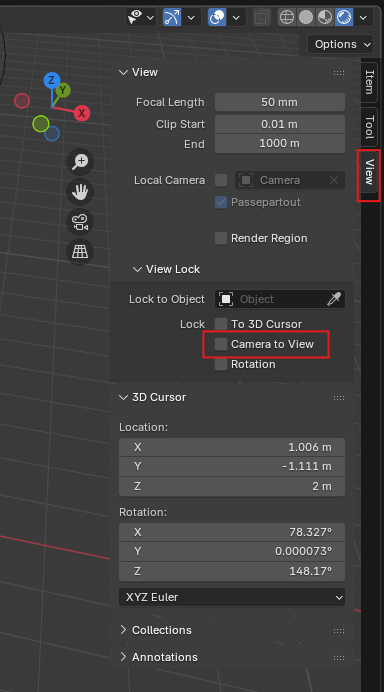Toggle X-ray mode

(x=261, y=18)
